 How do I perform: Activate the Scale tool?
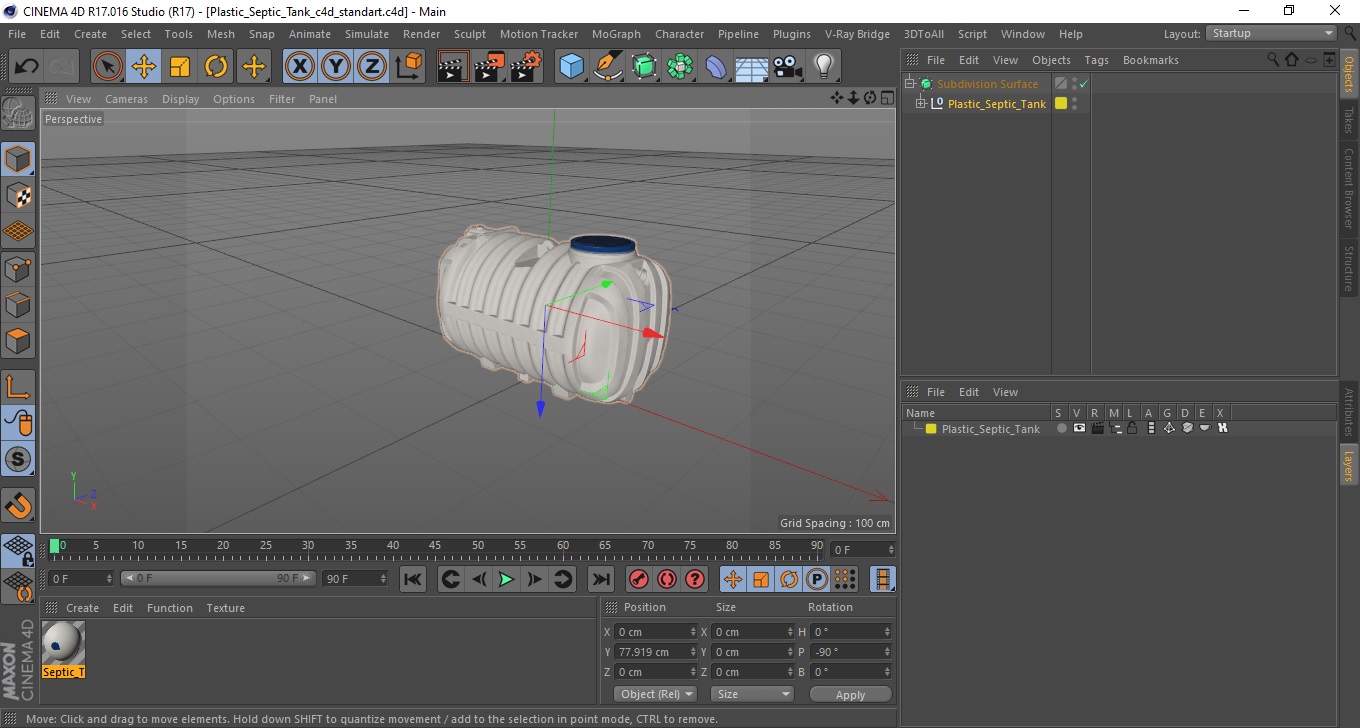pyautogui.click(x=180, y=67)
